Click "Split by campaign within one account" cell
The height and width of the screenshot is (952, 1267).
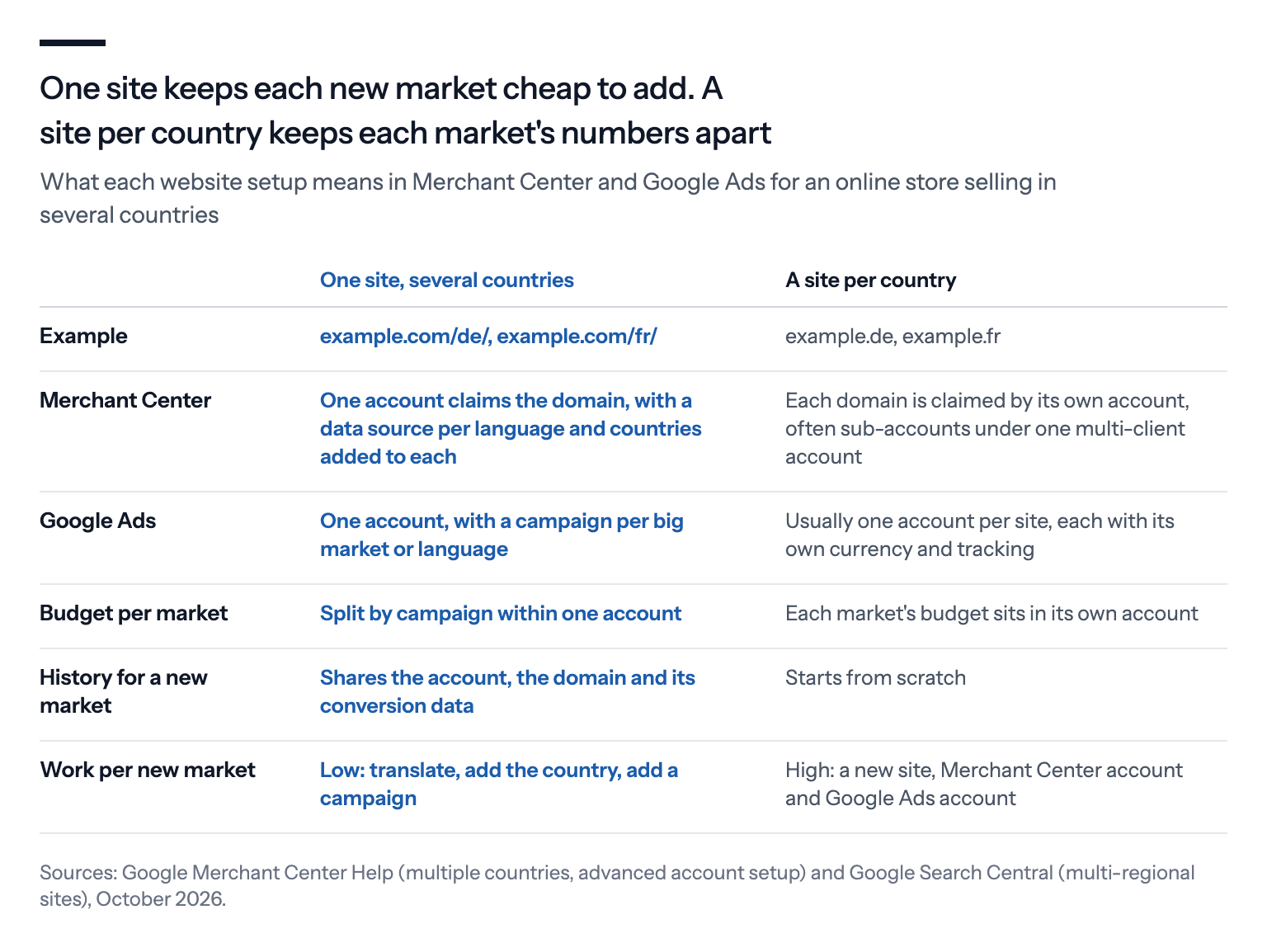point(501,613)
